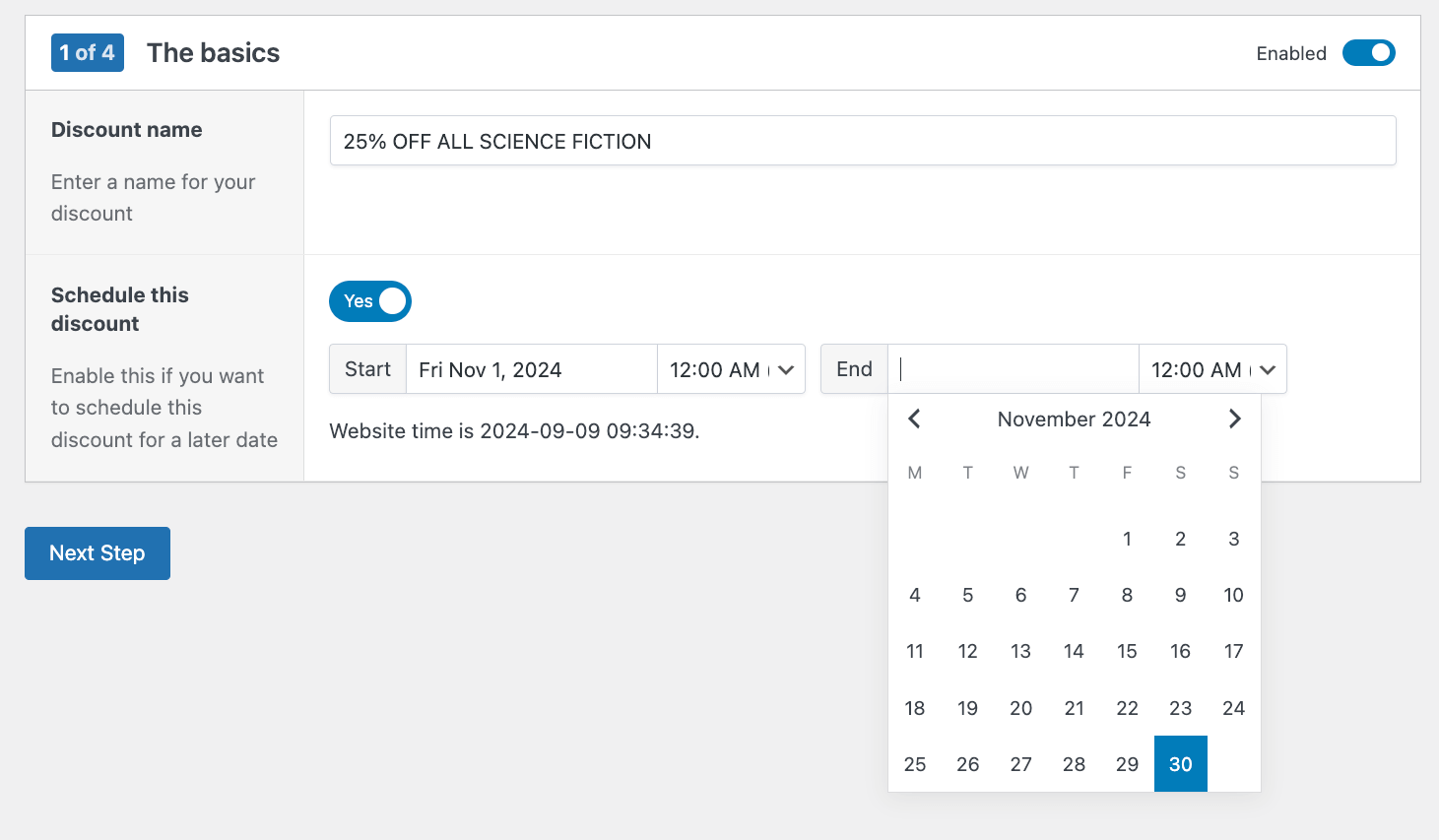This screenshot has height=840, width=1439.
Task: Open the end time 12:00 AM selector
Action: [1212, 368]
